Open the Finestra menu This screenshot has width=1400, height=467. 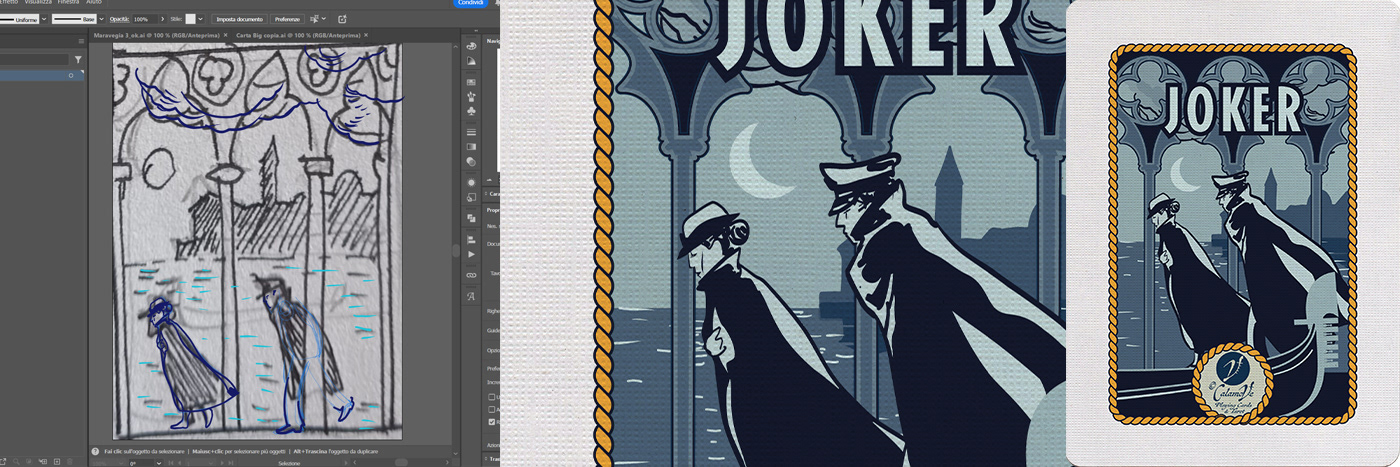[x=69, y=2]
